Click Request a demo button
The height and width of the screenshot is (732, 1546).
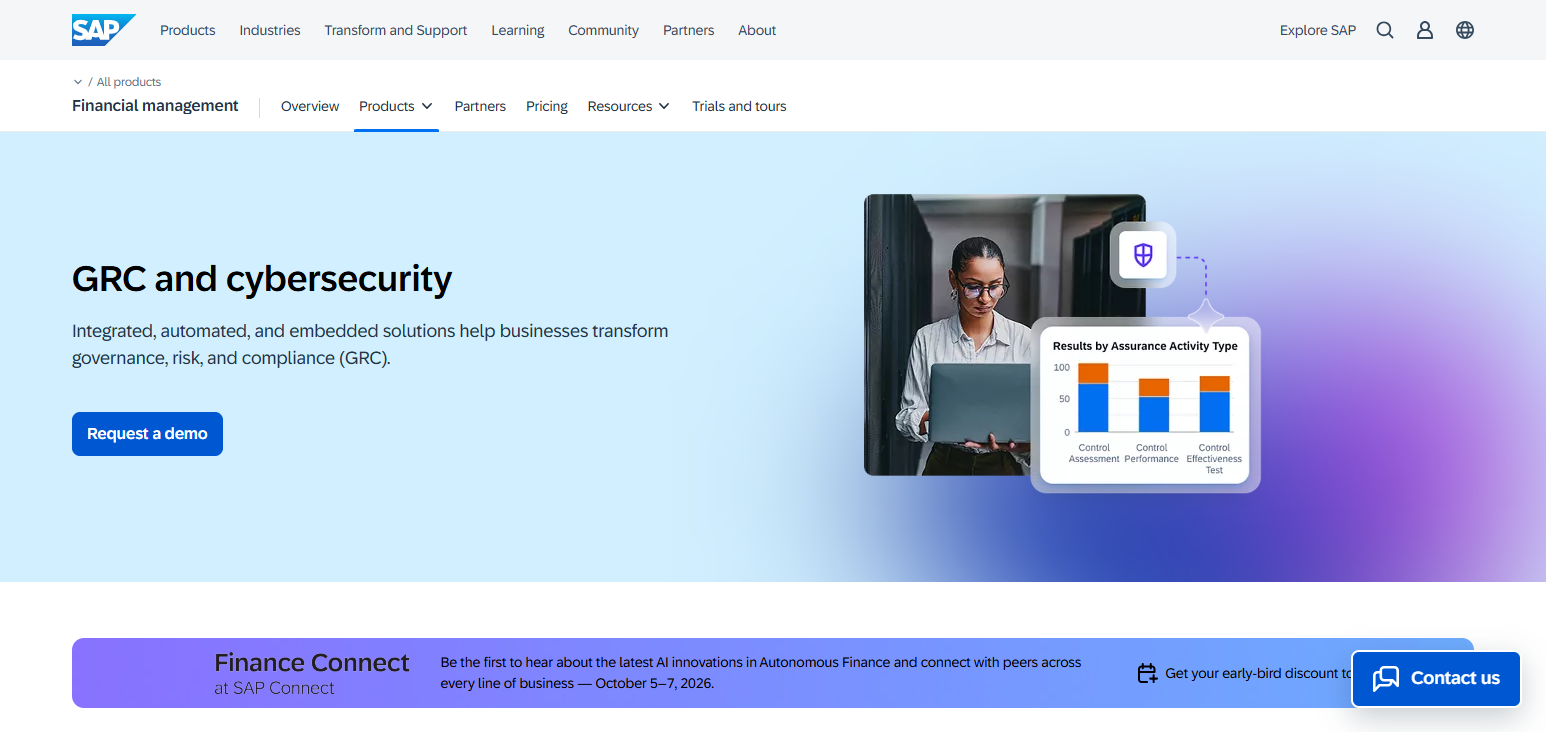[x=147, y=434]
